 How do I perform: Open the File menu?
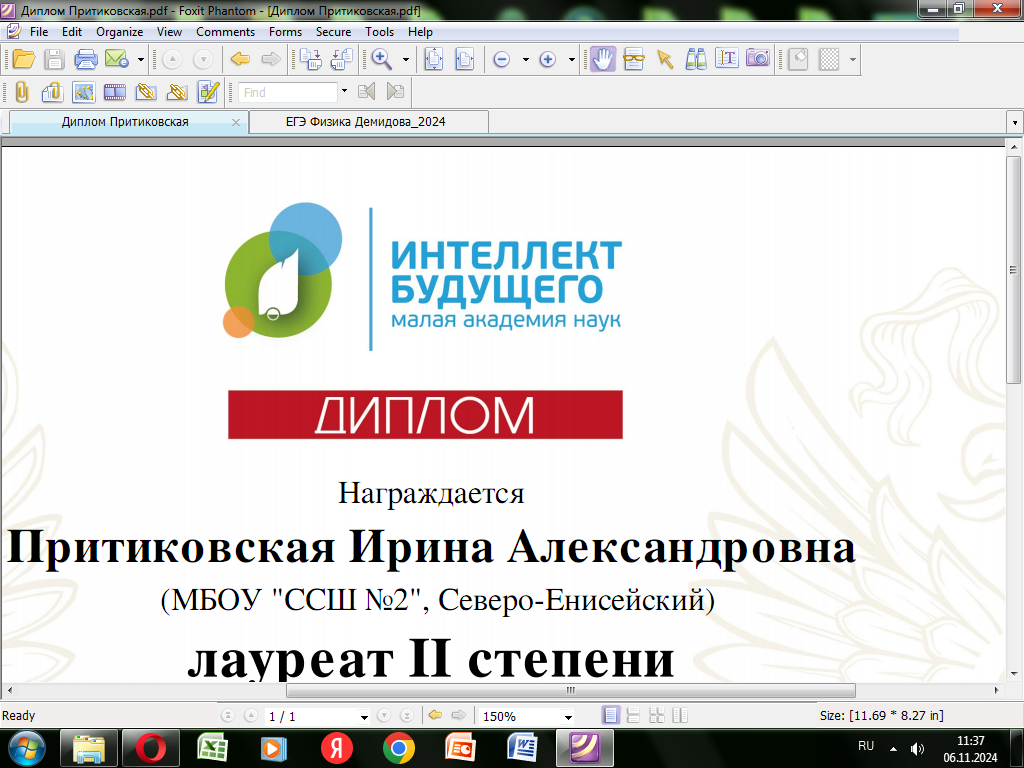[39, 31]
